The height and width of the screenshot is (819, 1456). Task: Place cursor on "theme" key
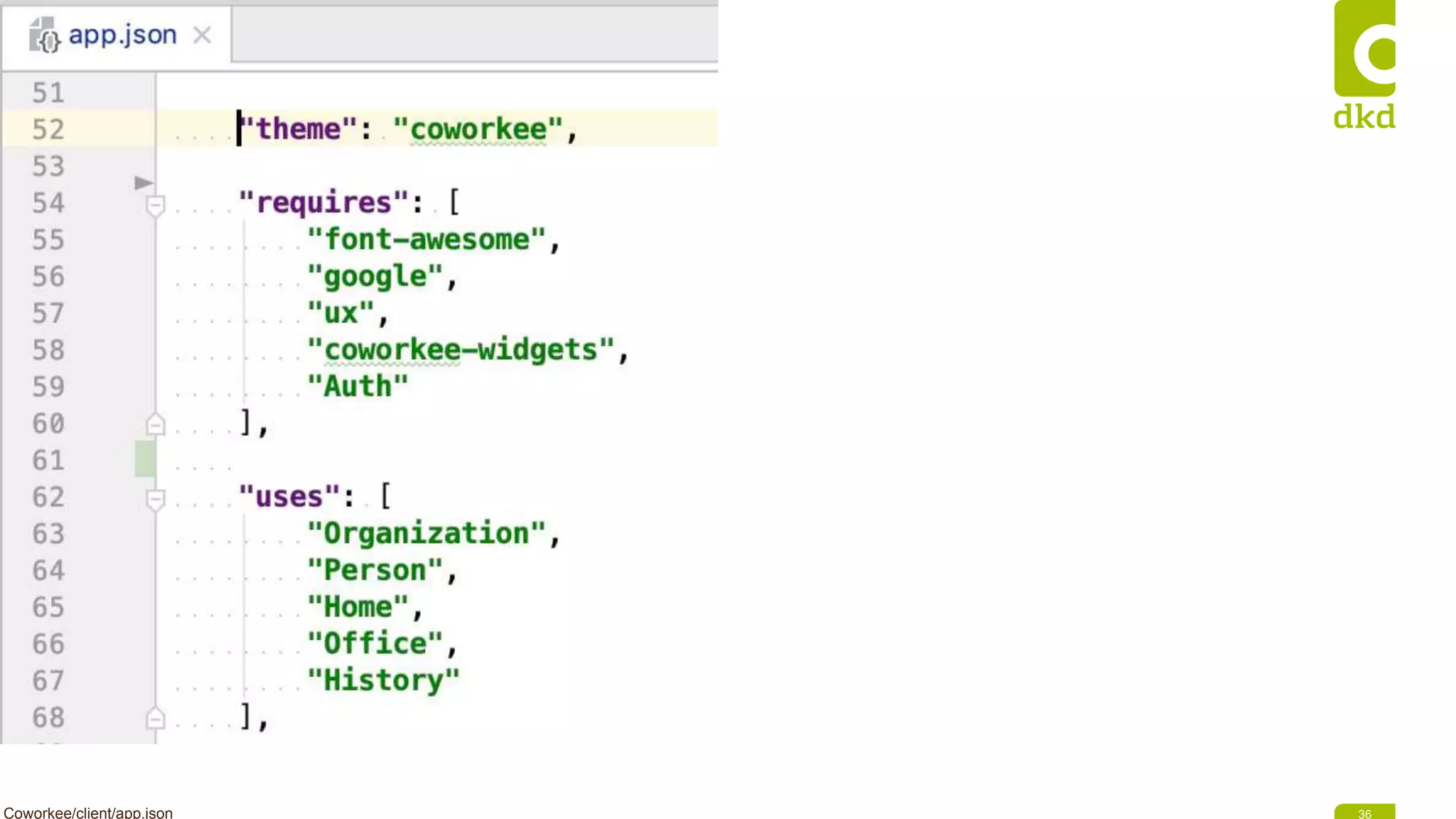tap(297, 129)
